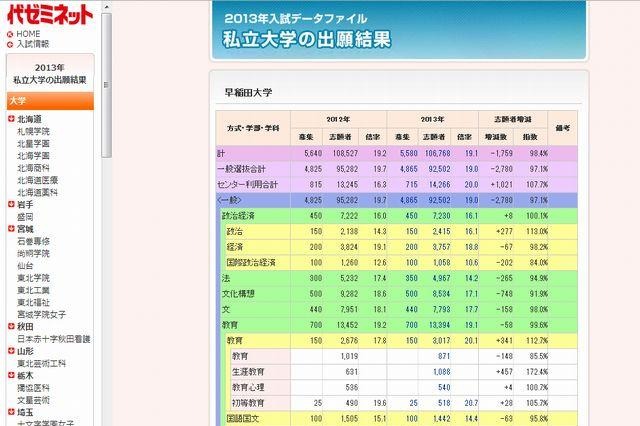Select 国際政治経済 row label

pos(251,262)
